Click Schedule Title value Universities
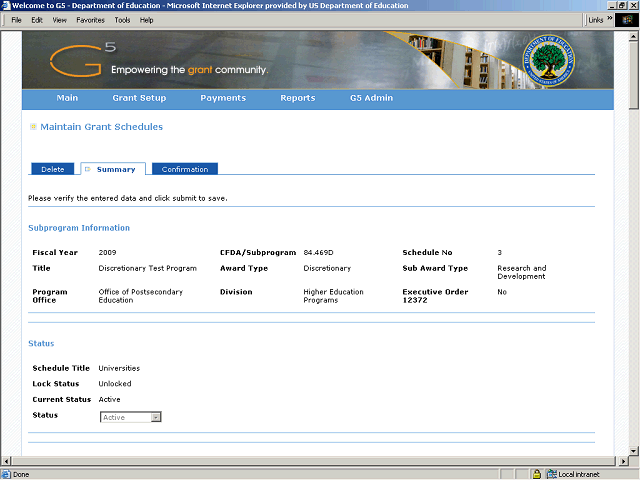Viewport: 640px width, 480px height. 119,368
